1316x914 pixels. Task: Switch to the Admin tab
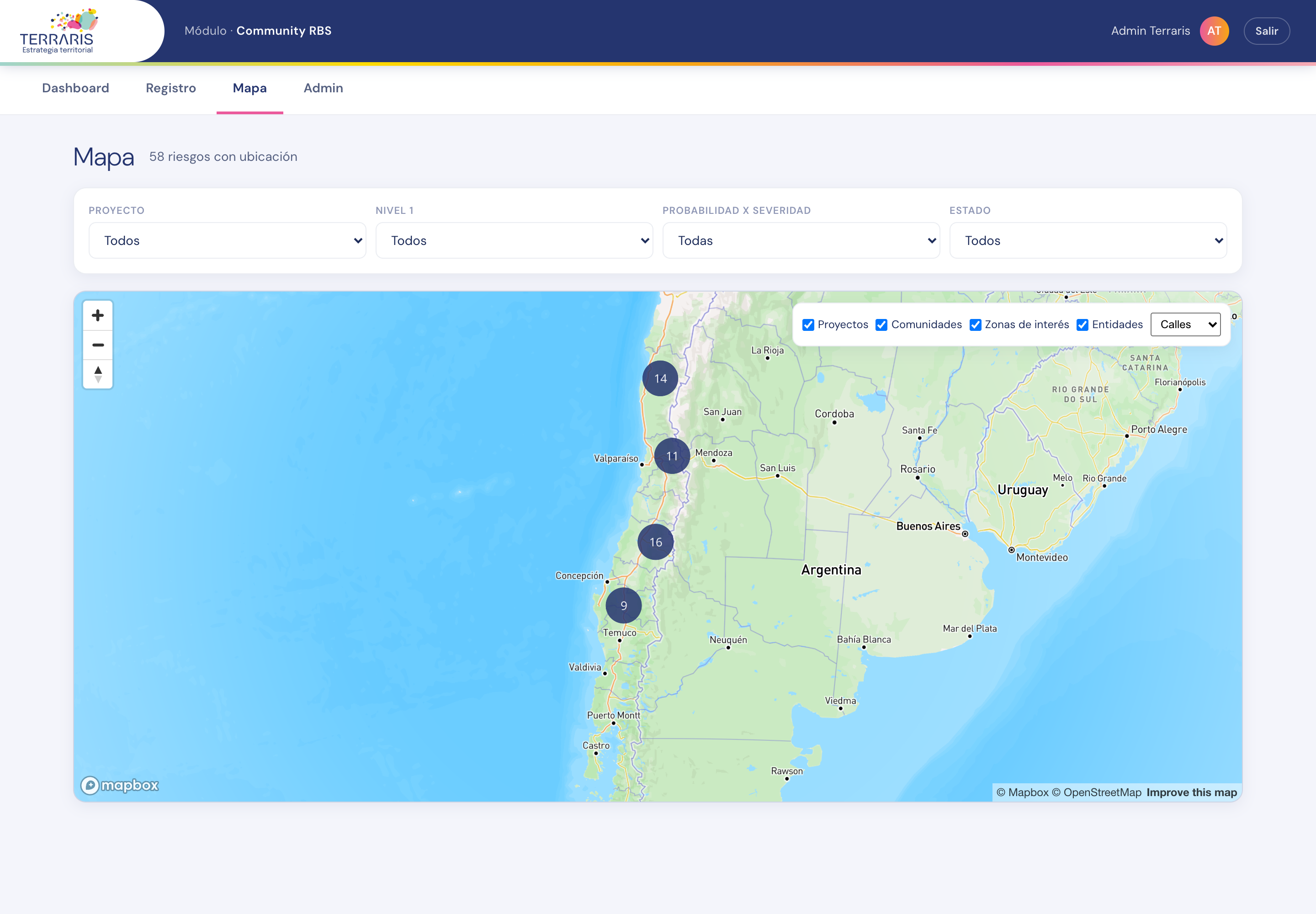324,88
